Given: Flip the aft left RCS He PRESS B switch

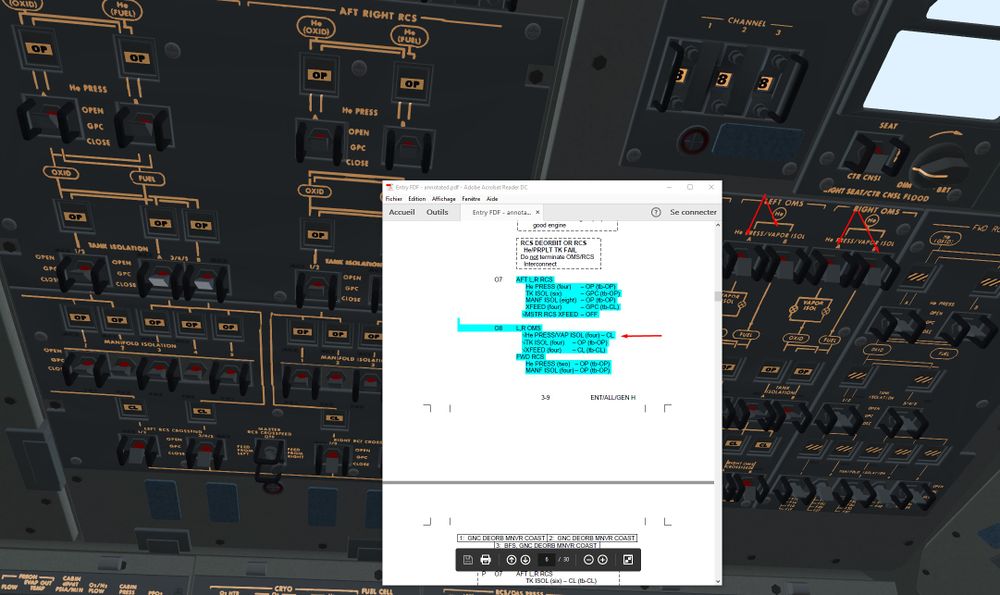Looking at the screenshot, I should 144,124.
